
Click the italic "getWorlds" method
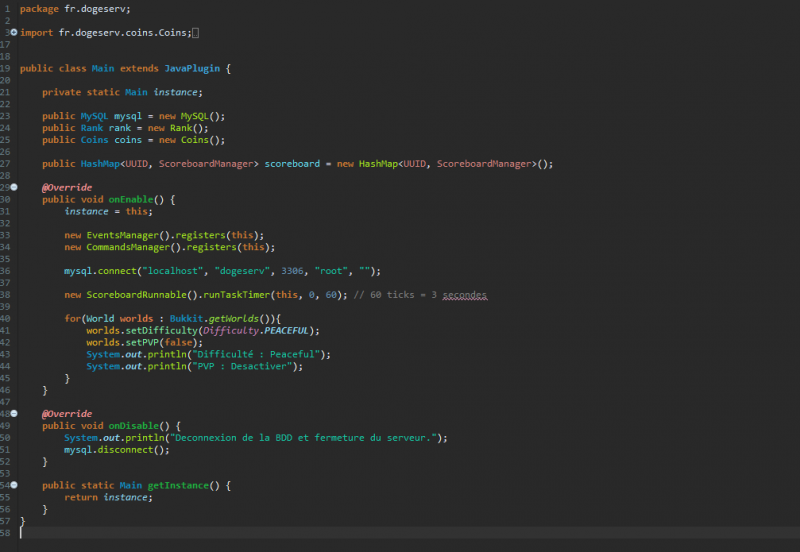pos(233,319)
